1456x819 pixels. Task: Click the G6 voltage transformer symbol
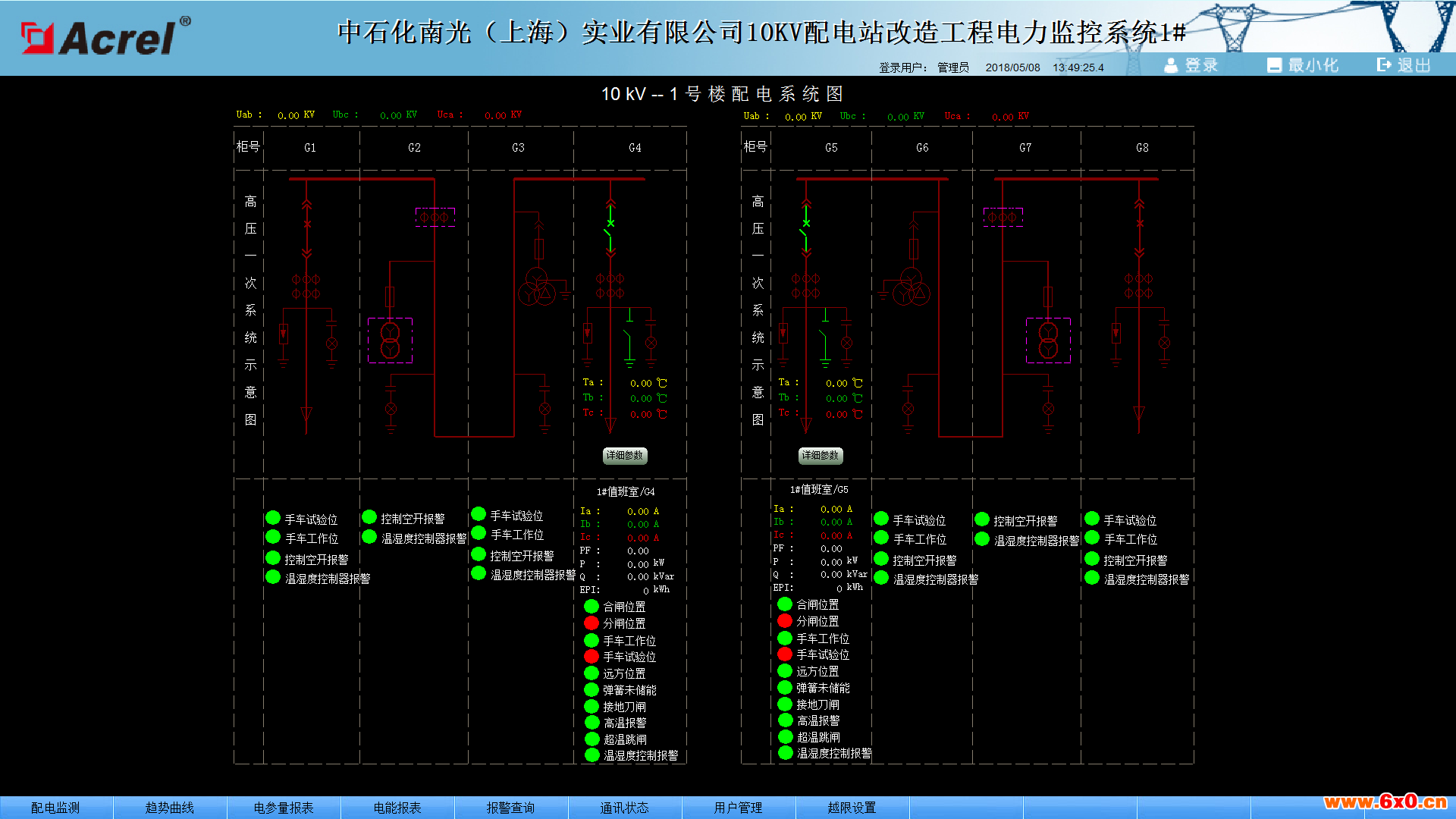[x=911, y=286]
